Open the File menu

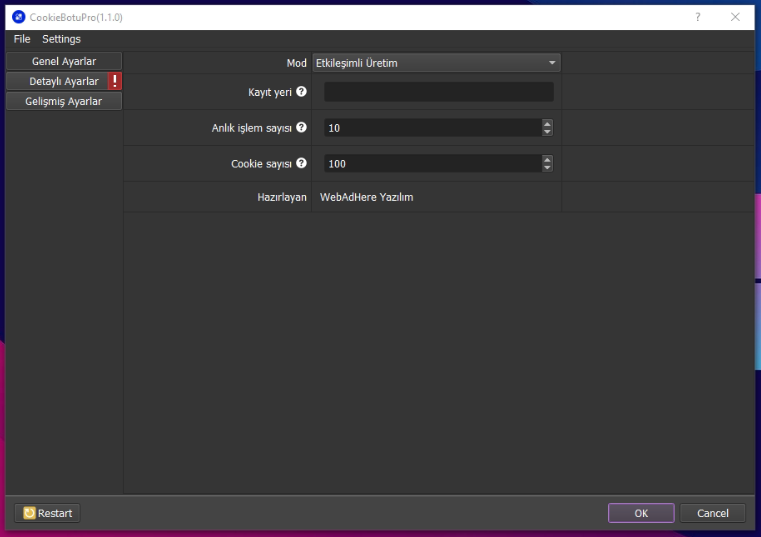(22, 39)
